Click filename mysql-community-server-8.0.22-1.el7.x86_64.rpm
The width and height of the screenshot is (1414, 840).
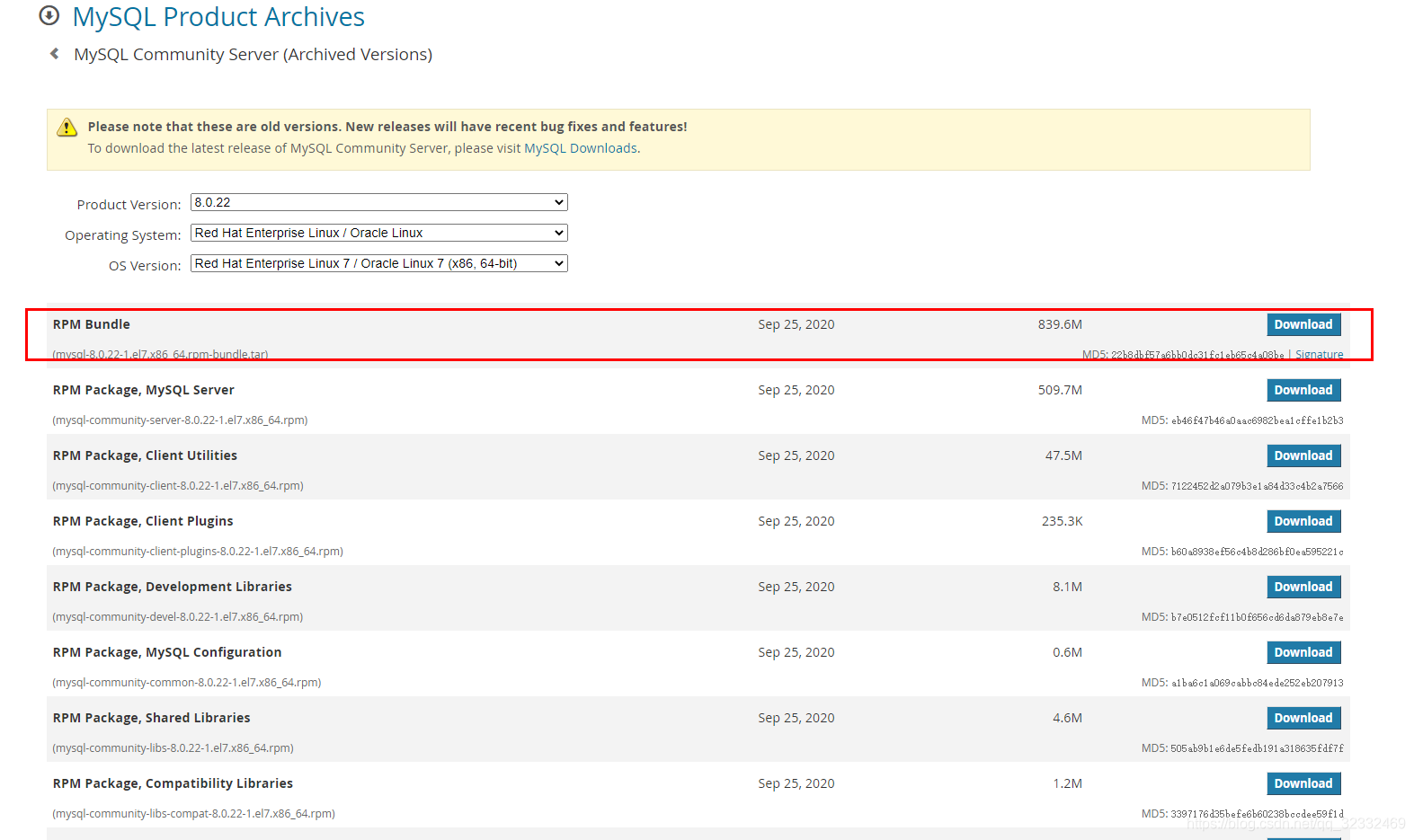tap(181, 420)
